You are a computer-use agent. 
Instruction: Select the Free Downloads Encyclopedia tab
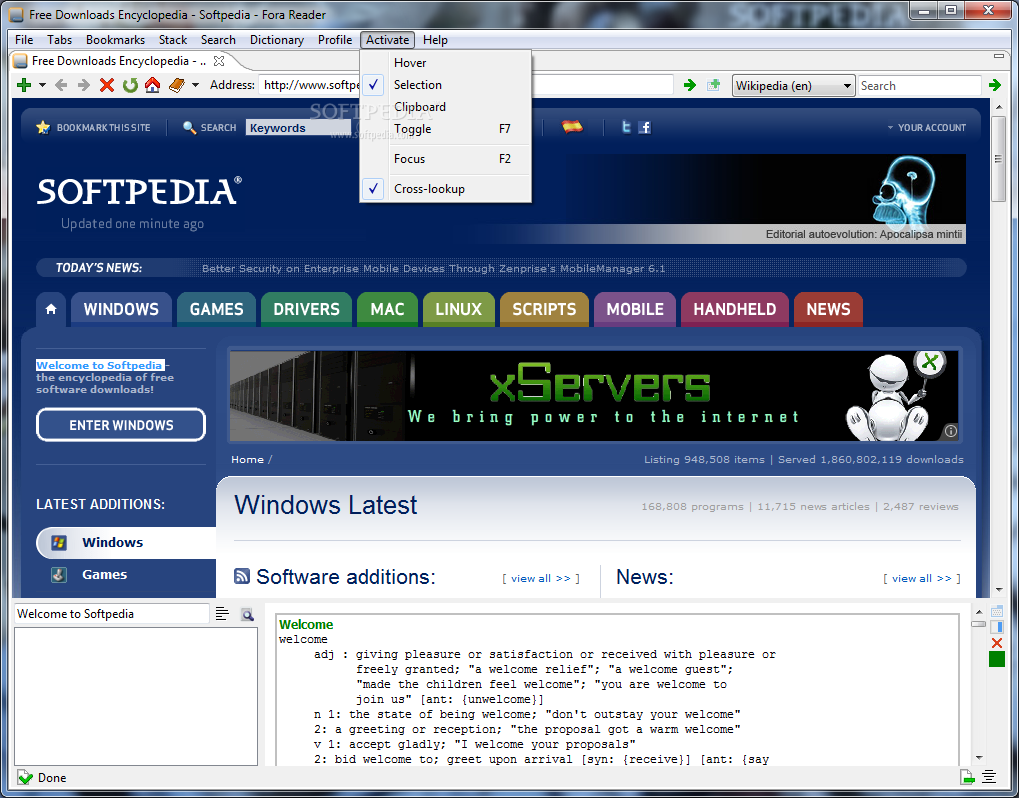(x=119, y=61)
